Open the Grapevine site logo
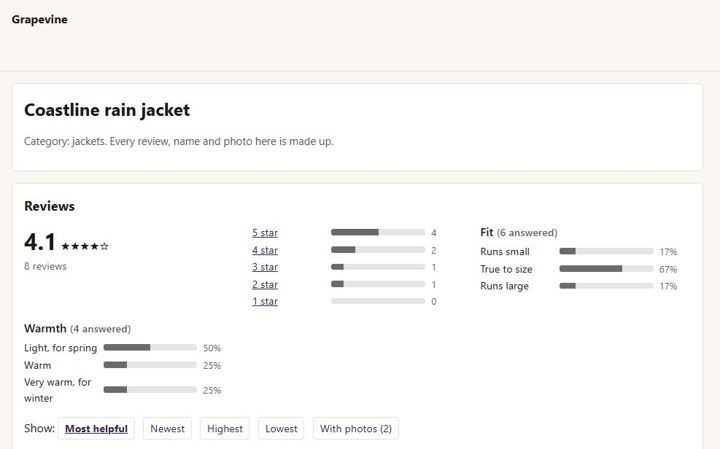Image resolution: width=720 pixels, height=449 pixels. pyautogui.click(x=39, y=19)
